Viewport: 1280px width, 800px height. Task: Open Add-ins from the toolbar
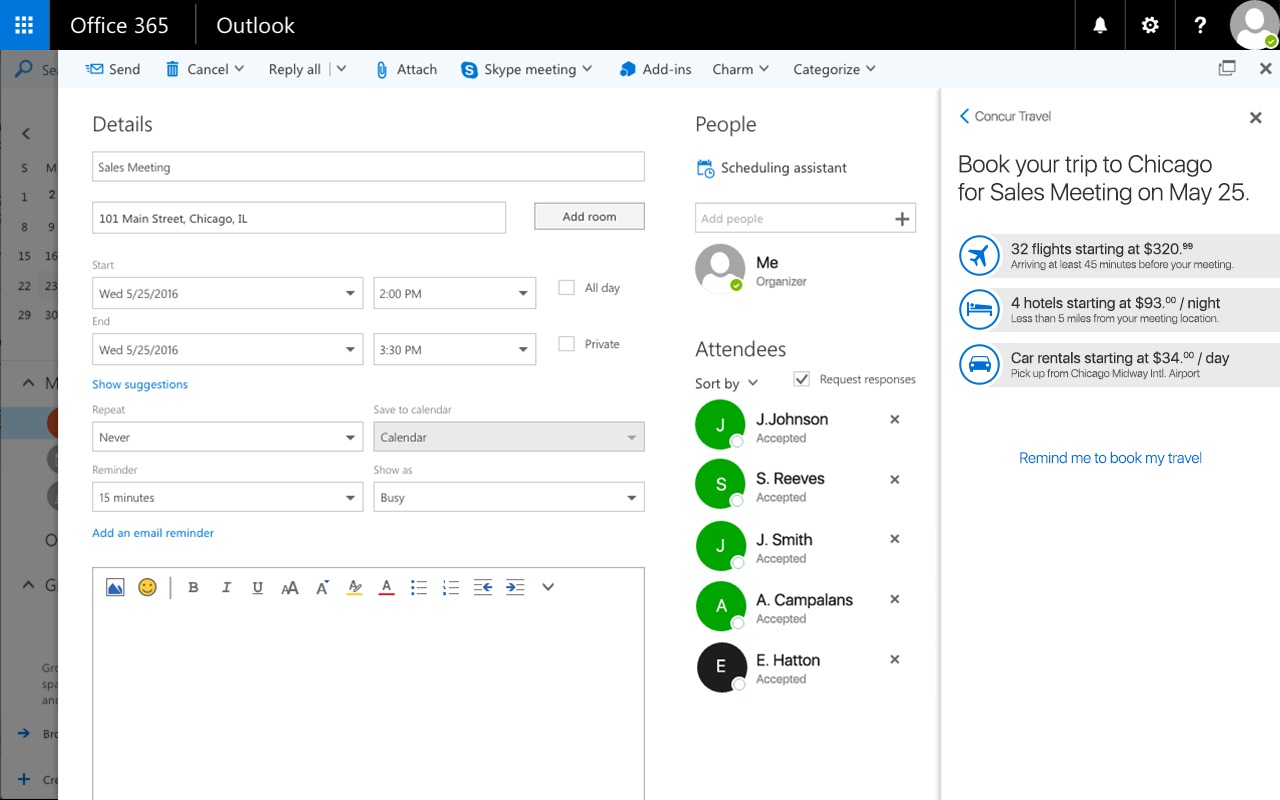coord(655,69)
